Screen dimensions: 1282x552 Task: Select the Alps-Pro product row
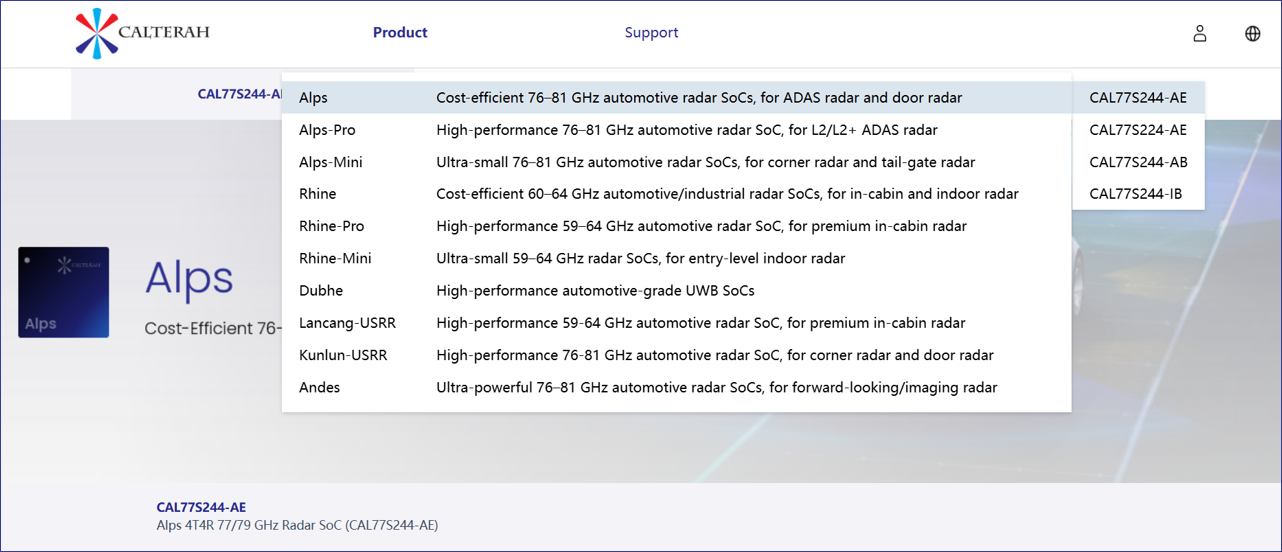click(677, 130)
